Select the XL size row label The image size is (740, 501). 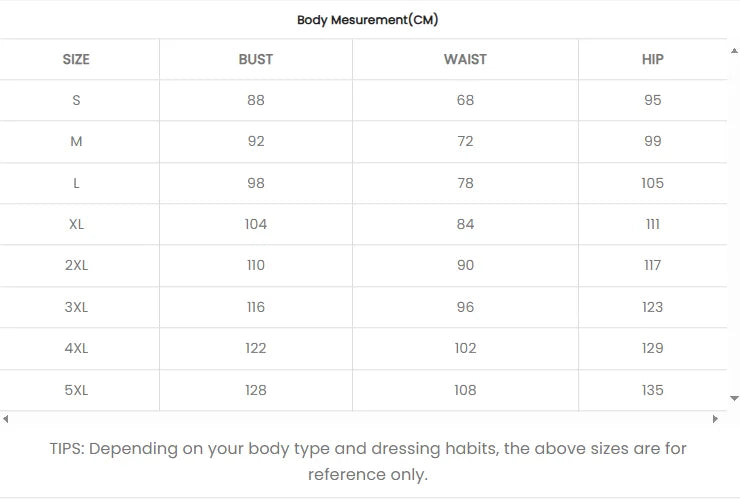point(76,224)
